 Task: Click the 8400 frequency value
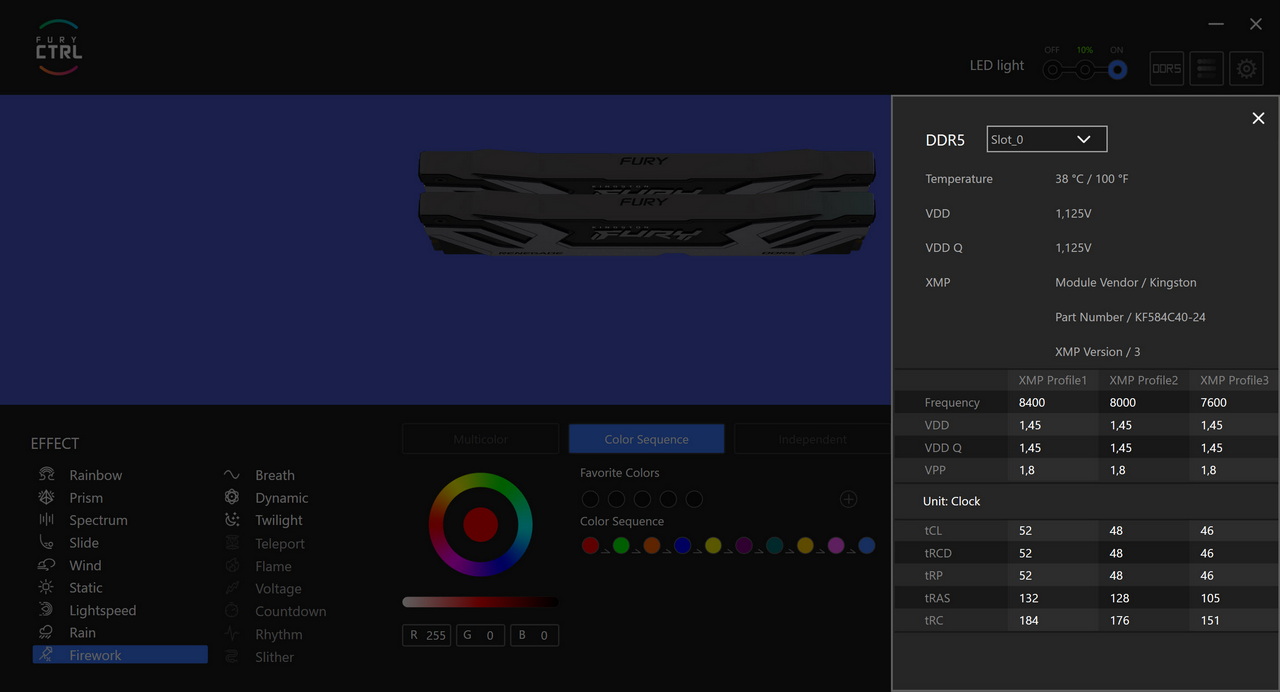coord(1032,402)
